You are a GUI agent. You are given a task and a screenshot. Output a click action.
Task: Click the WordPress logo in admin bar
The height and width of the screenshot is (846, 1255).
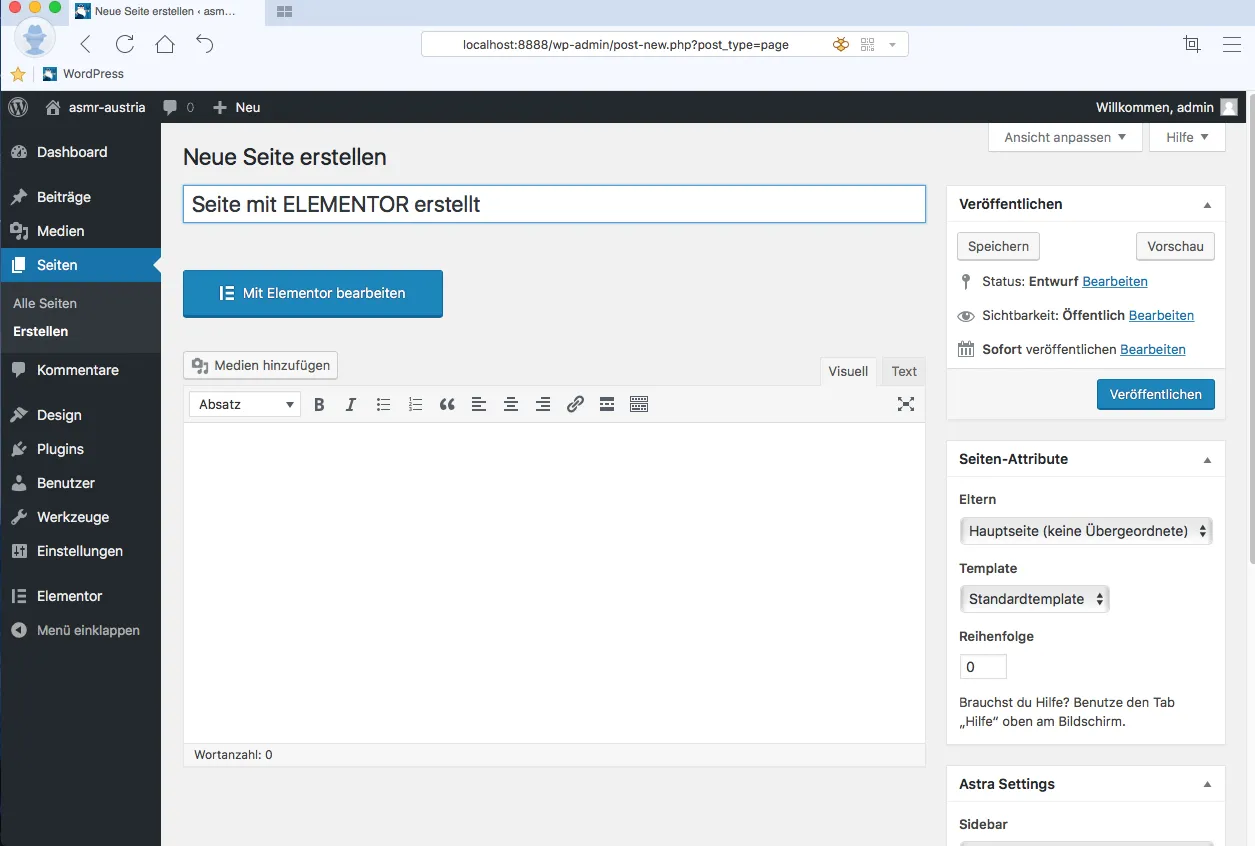(x=18, y=107)
